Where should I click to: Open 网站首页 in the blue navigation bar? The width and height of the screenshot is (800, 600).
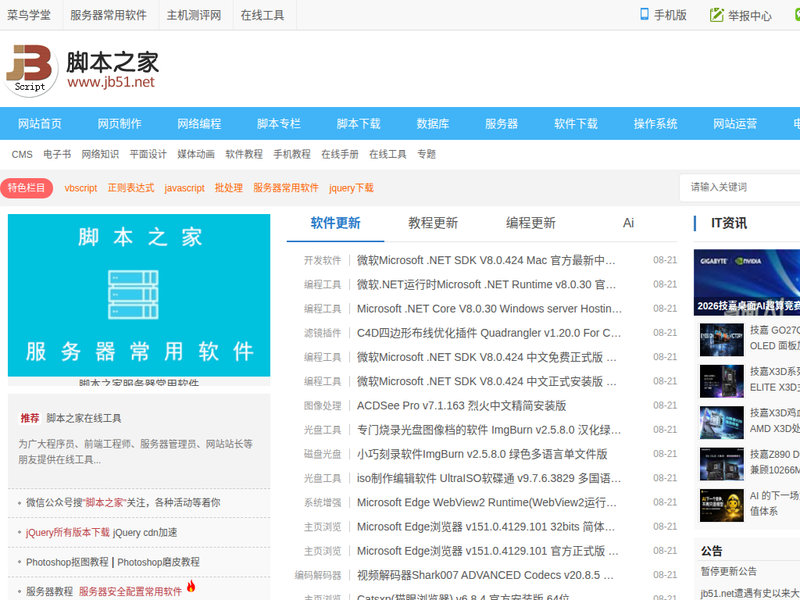(x=40, y=123)
